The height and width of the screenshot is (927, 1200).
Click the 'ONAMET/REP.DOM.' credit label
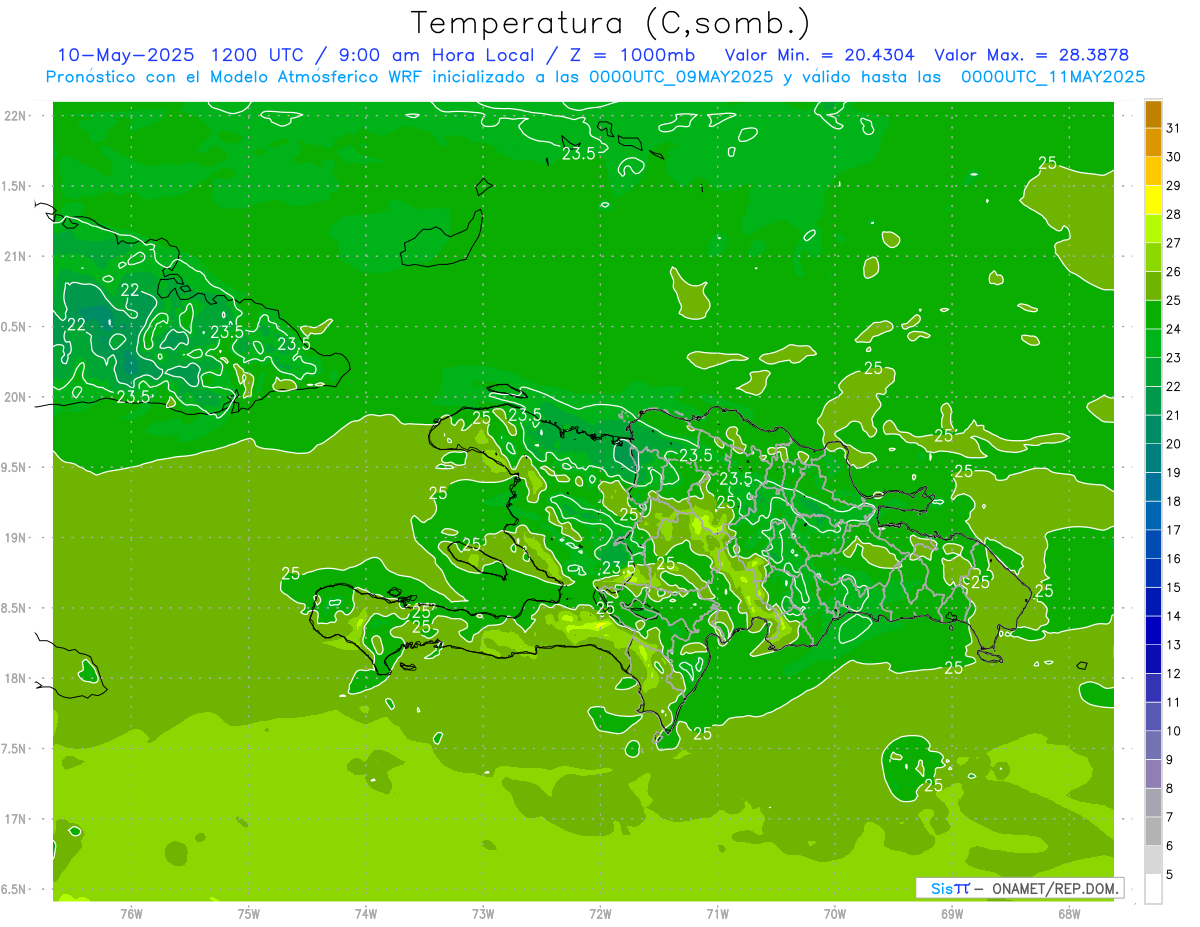click(x=1055, y=888)
